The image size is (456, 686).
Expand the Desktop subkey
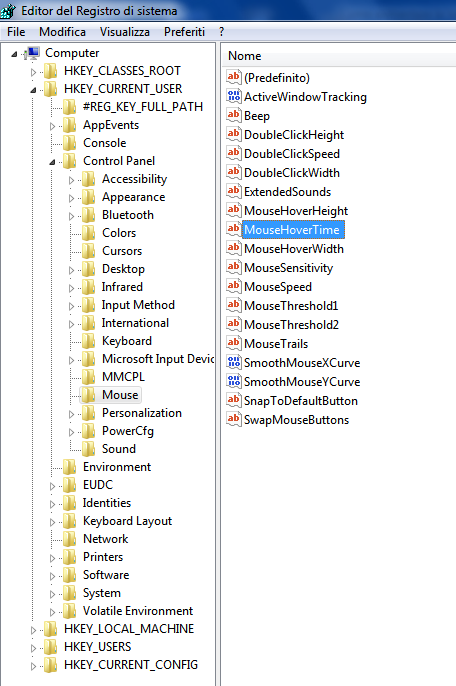(x=71, y=270)
